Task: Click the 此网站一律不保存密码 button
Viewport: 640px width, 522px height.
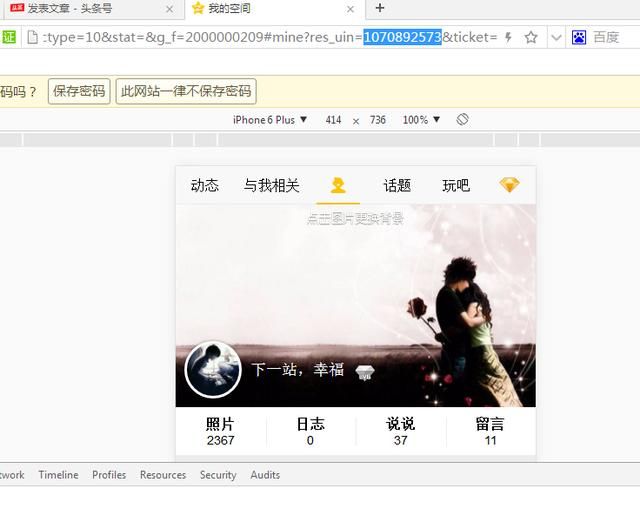Action: pos(186,91)
